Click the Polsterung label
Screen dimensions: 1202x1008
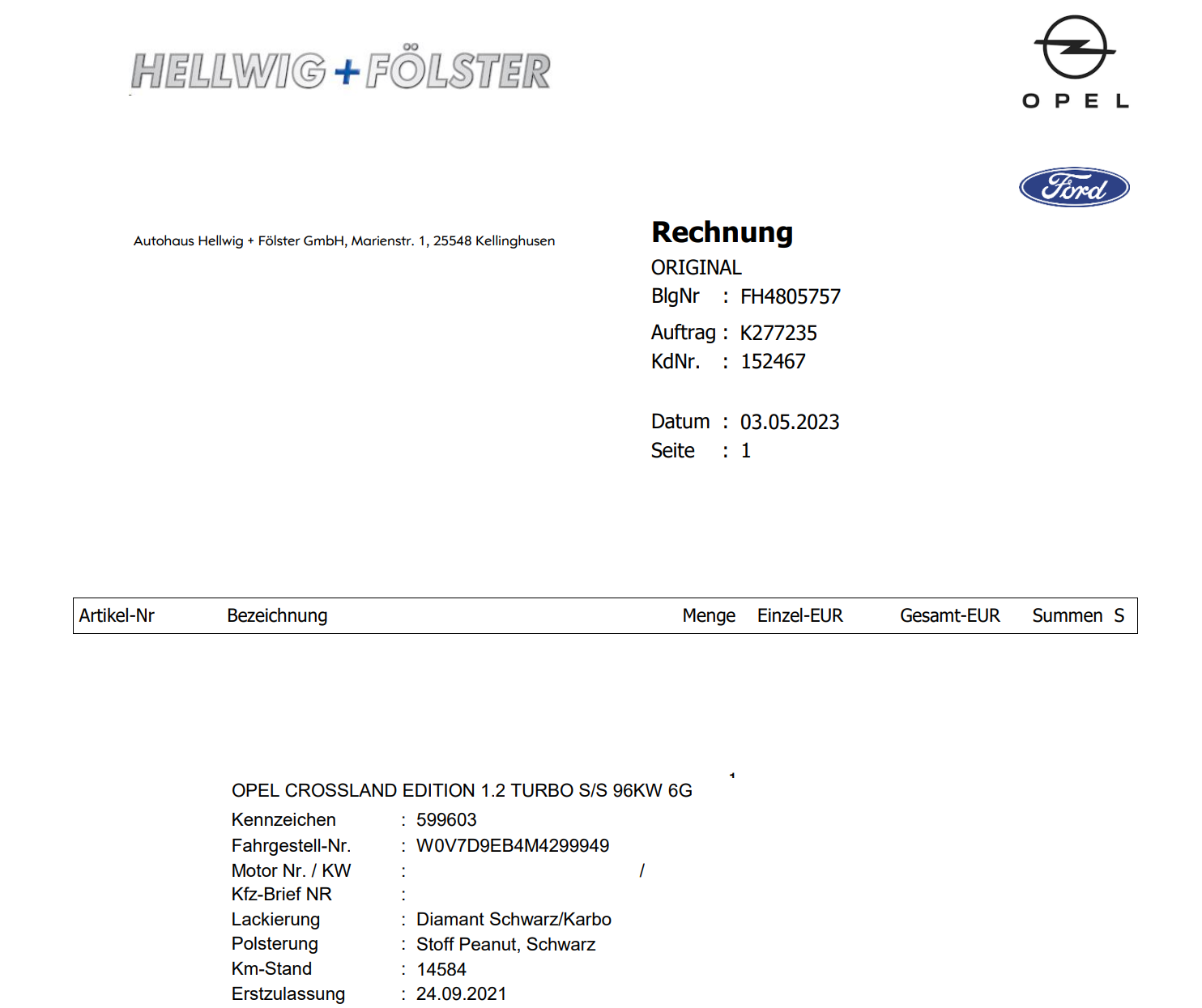click(x=275, y=944)
